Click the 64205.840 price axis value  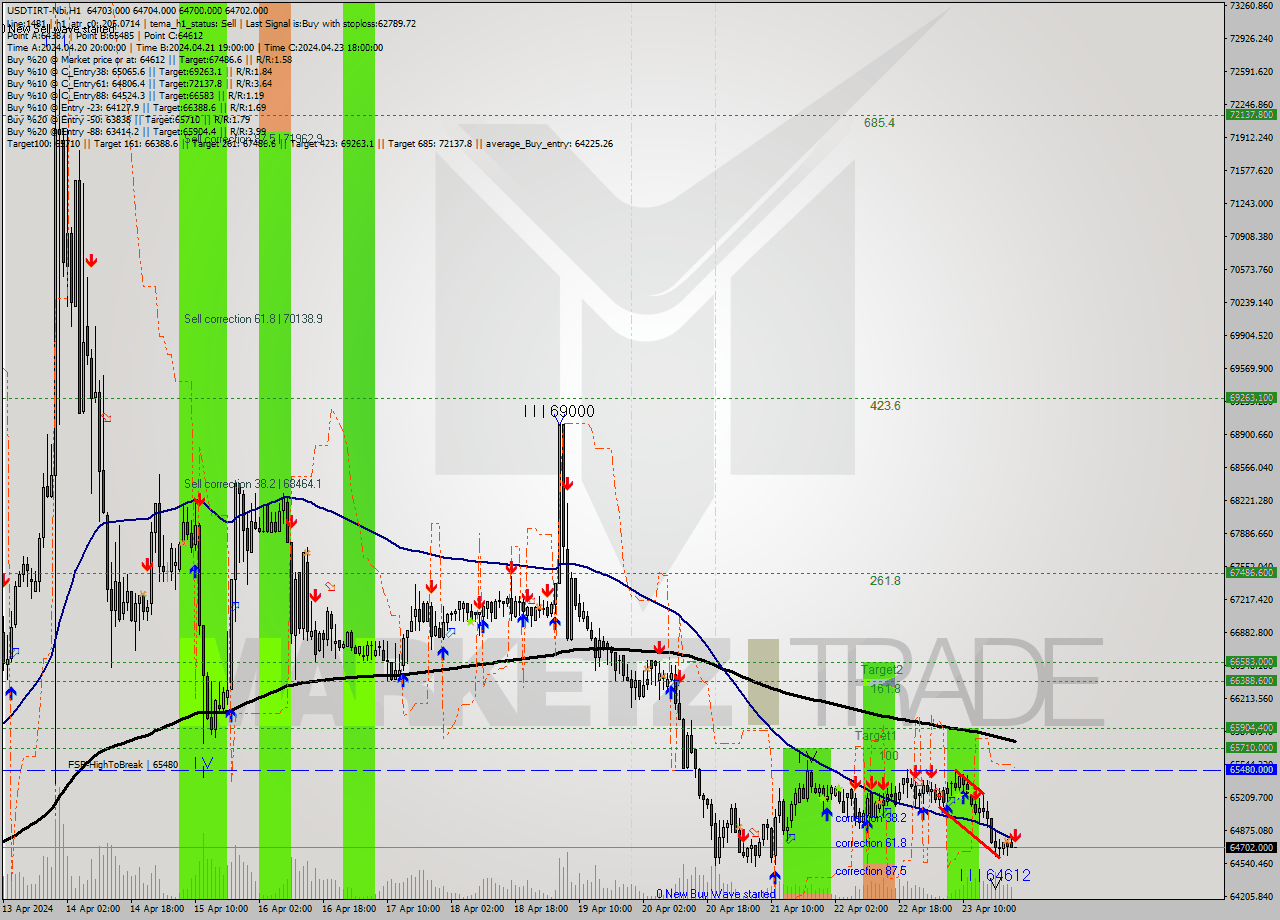click(1251, 897)
